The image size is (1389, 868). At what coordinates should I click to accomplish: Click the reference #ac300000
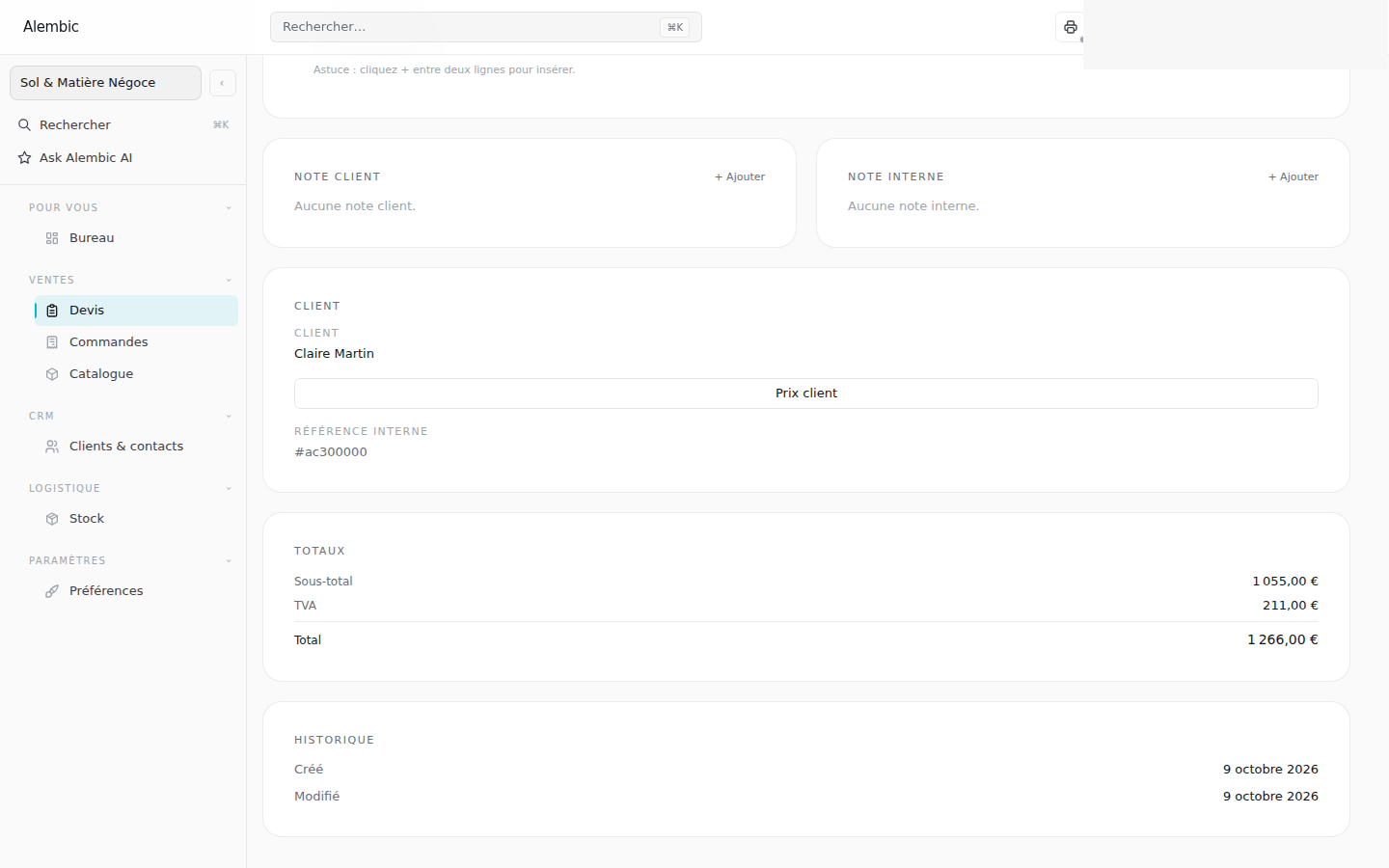pyautogui.click(x=331, y=452)
